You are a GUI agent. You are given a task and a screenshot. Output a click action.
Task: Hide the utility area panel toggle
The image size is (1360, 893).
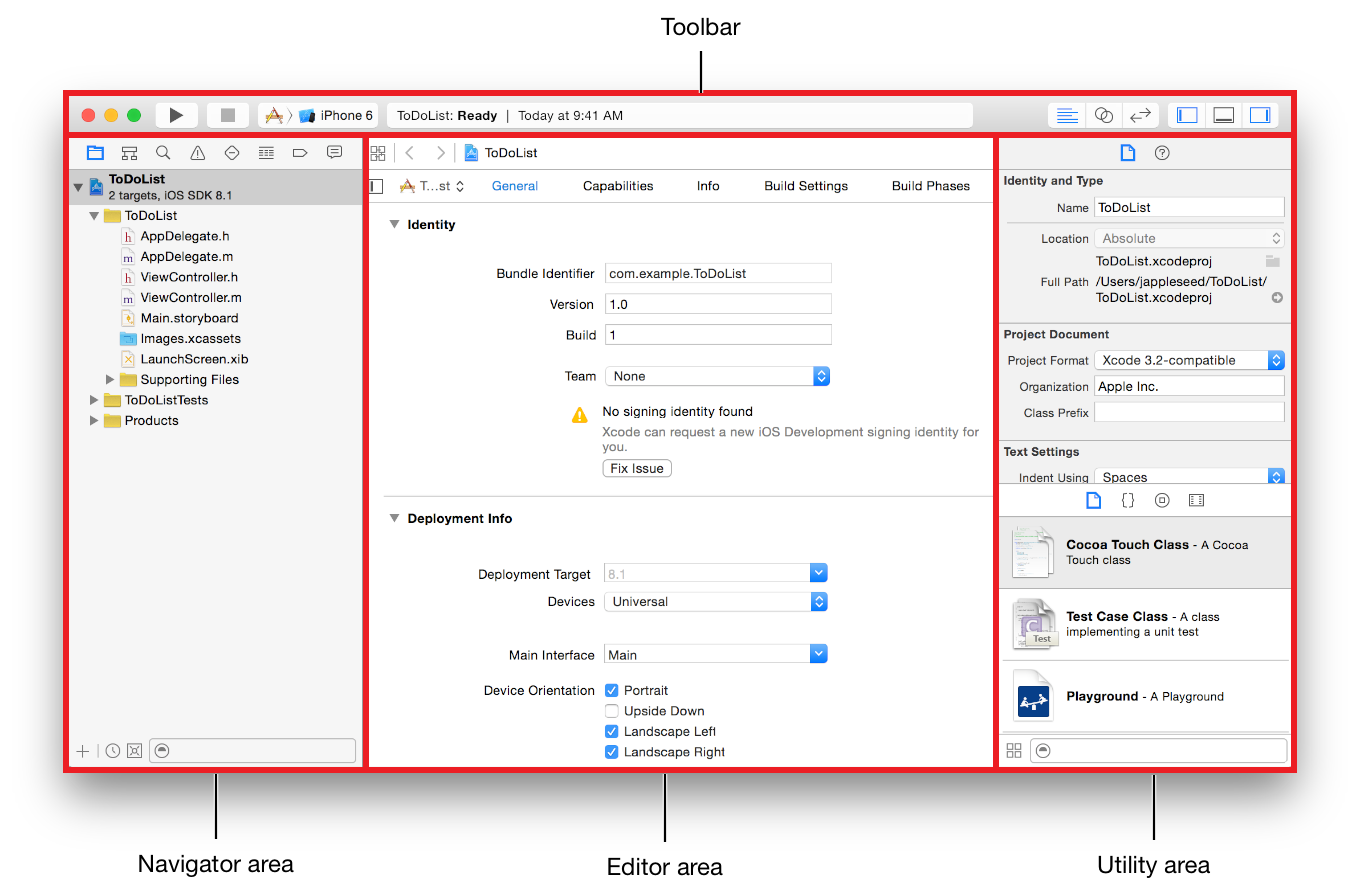point(1260,114)
